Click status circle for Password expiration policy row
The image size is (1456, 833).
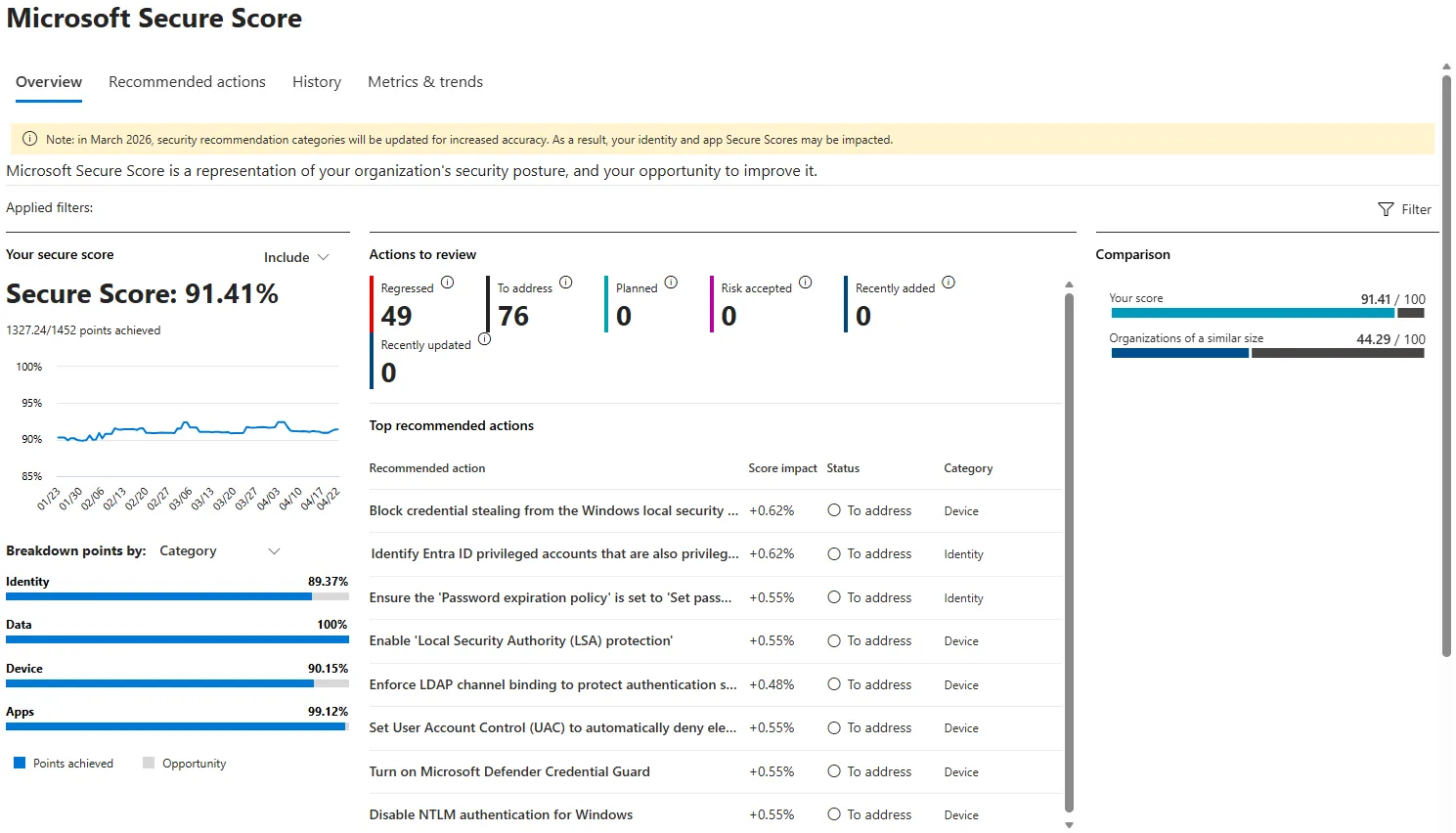(x=834, y=597)
